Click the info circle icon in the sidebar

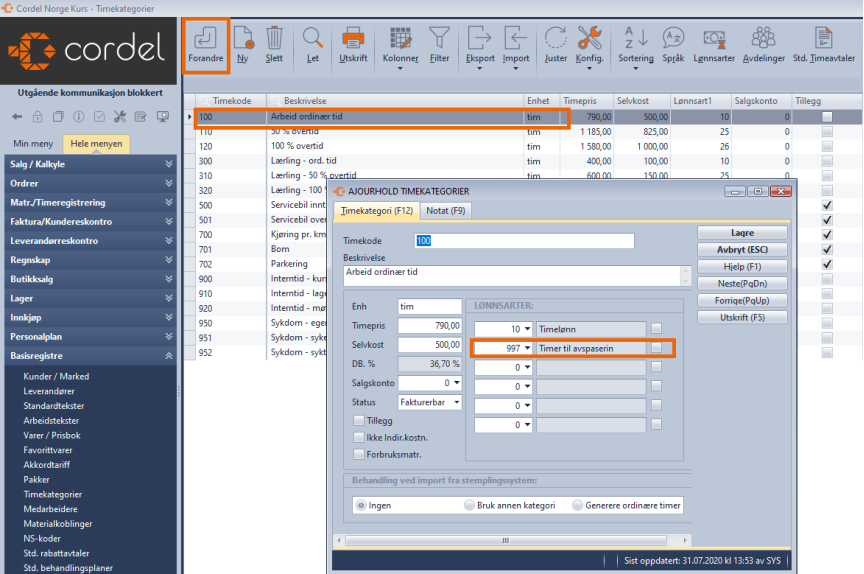79,116
